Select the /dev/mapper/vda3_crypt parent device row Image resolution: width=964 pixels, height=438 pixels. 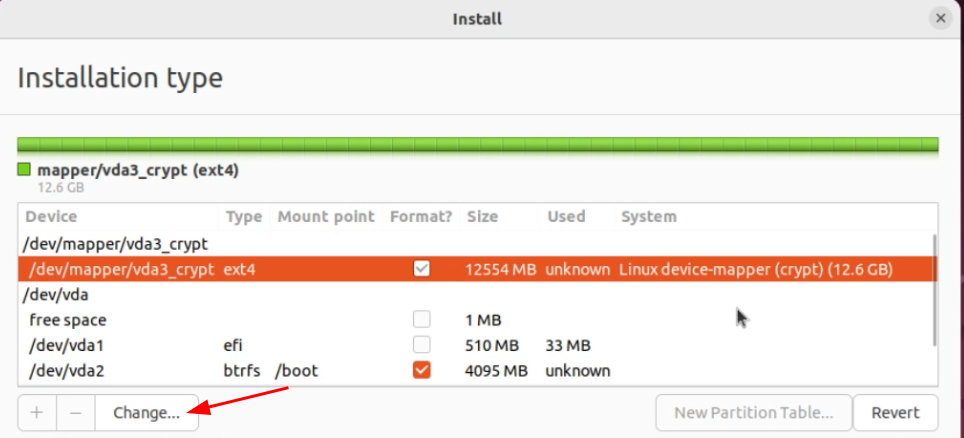pyautogui.click(x=475, y=244)
